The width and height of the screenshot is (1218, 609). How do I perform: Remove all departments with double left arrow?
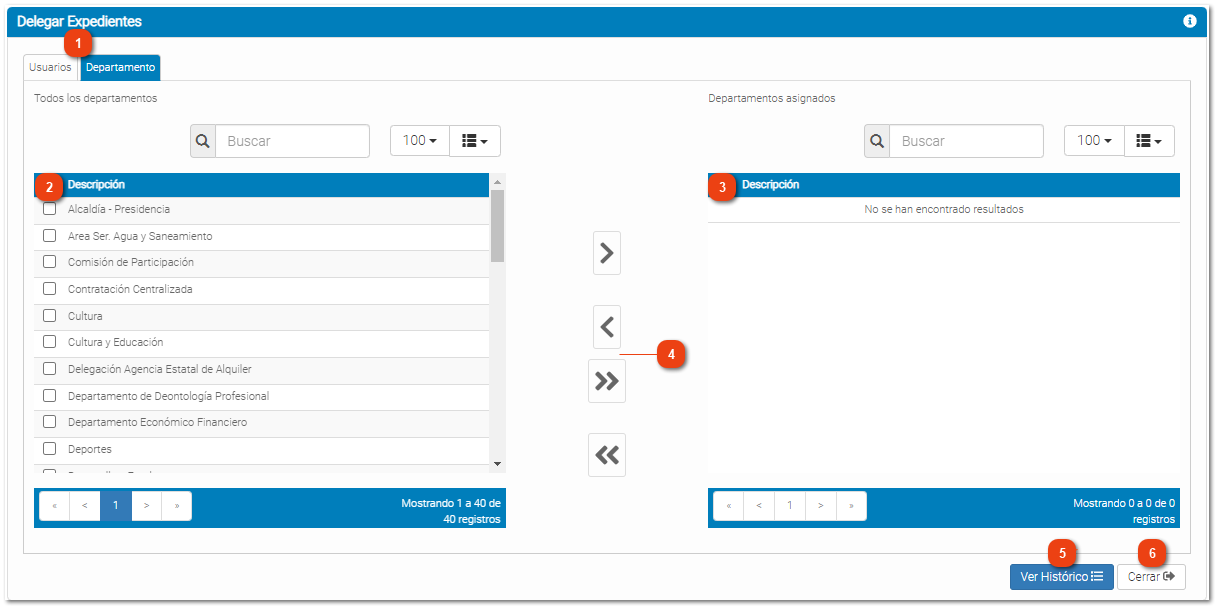tap(607, 455)
